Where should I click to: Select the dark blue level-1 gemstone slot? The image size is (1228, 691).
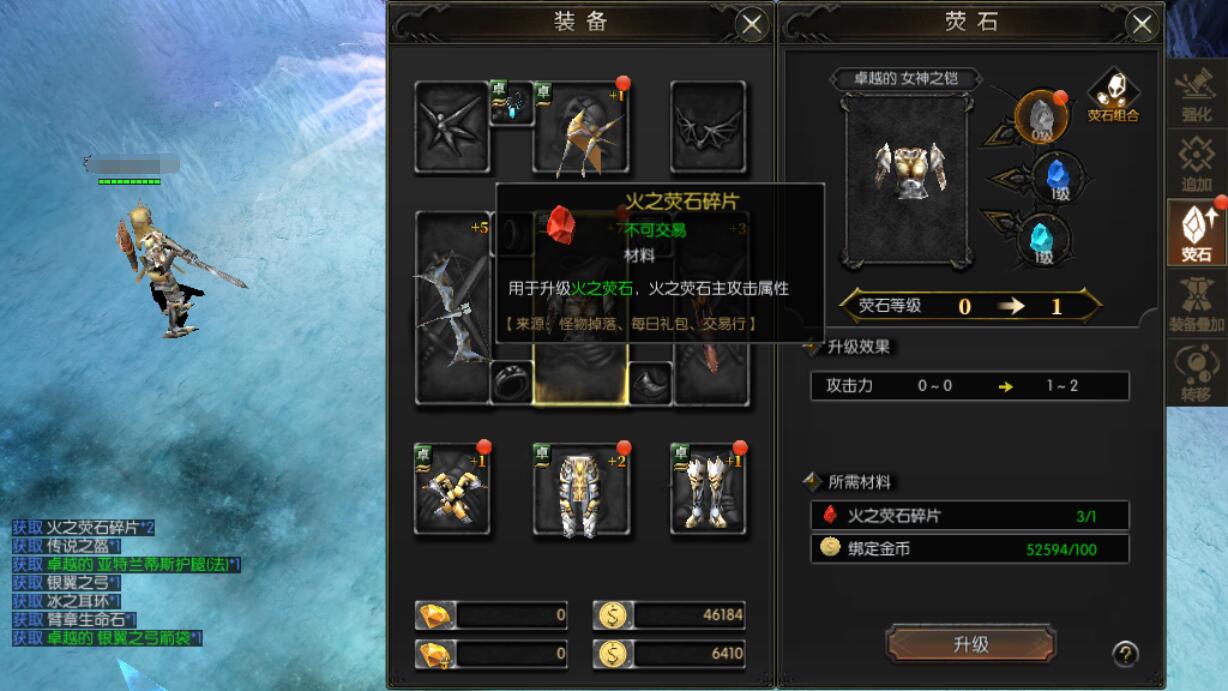(1056, 179)
